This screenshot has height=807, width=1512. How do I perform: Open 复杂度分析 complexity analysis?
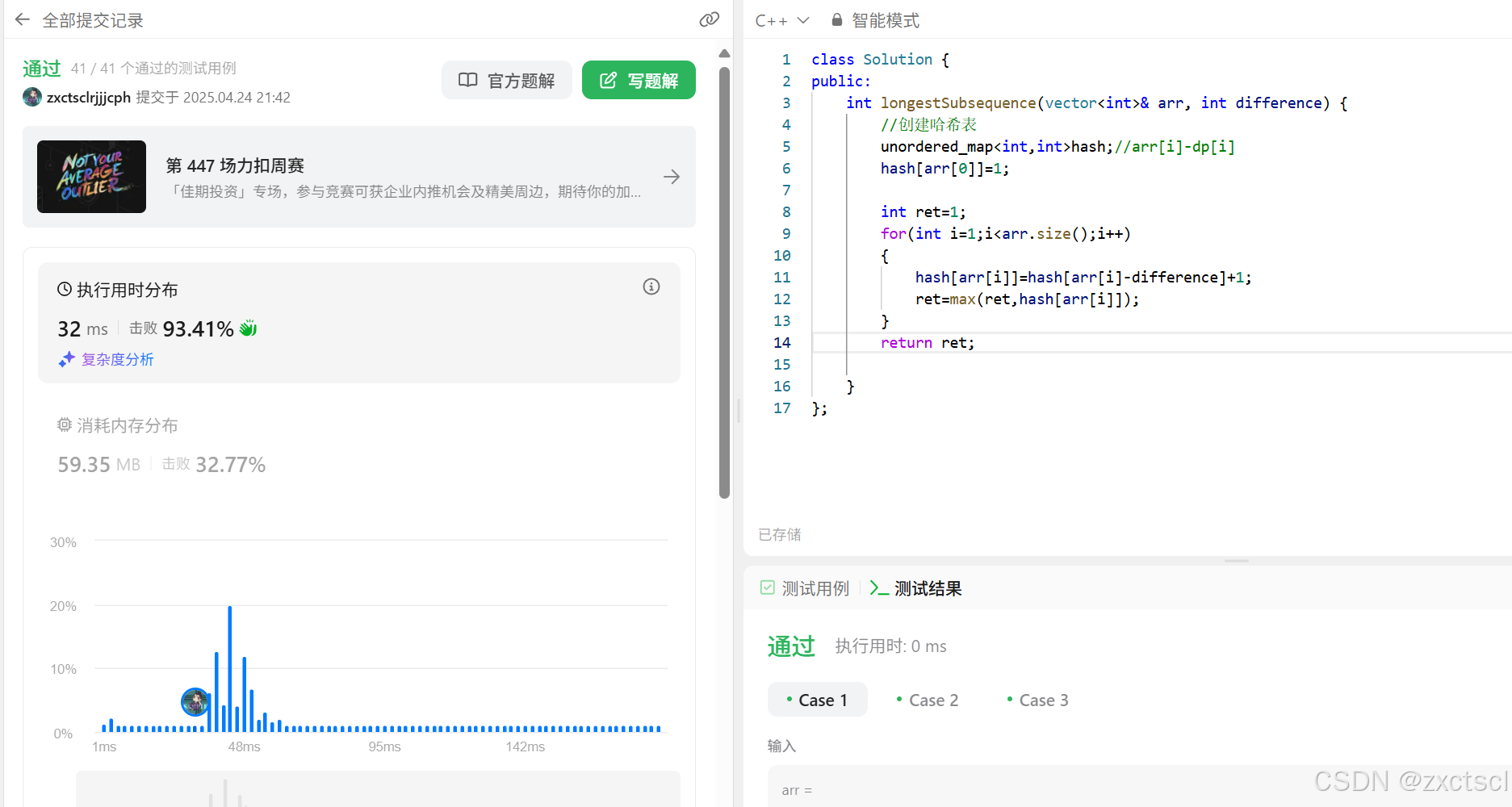[x=117, y=359]
